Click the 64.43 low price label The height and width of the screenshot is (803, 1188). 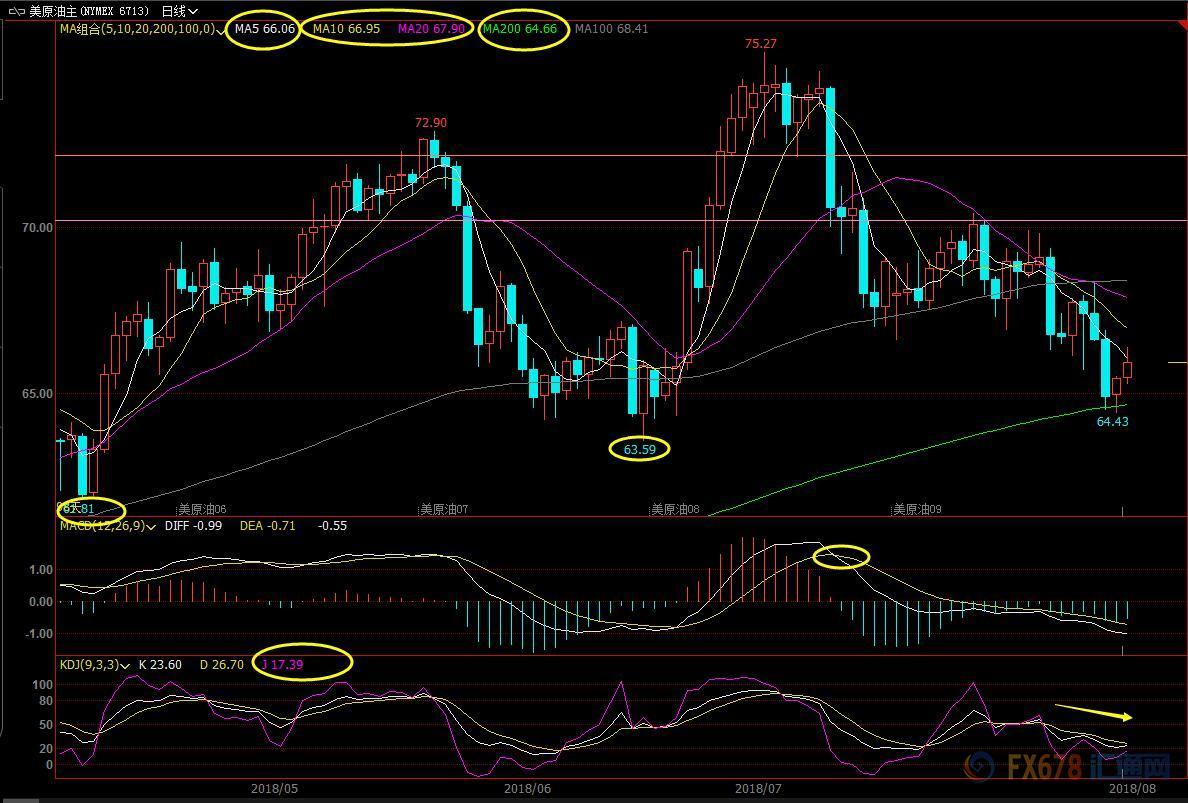tap(1112, 422)
